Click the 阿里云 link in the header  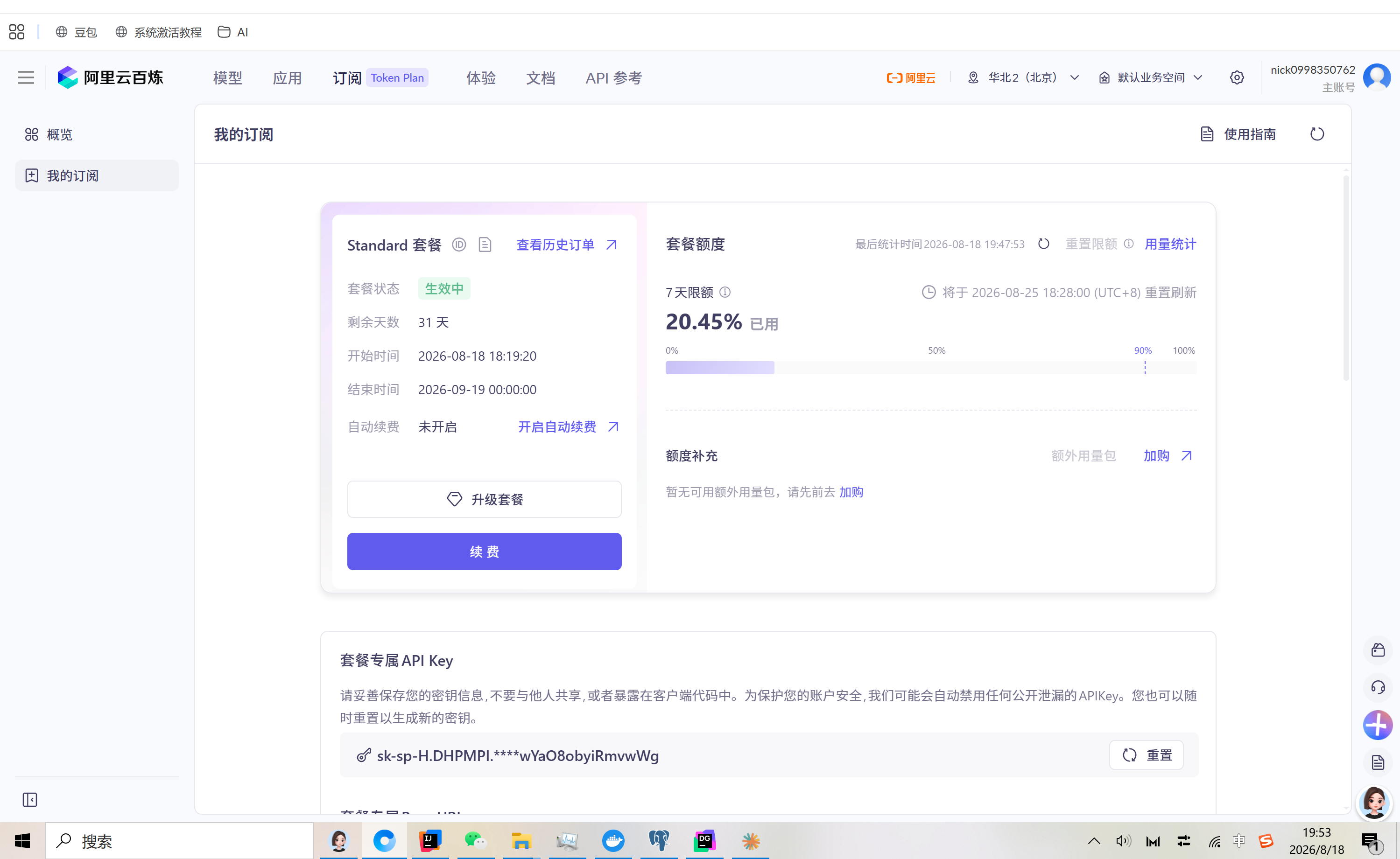[911, 77]
